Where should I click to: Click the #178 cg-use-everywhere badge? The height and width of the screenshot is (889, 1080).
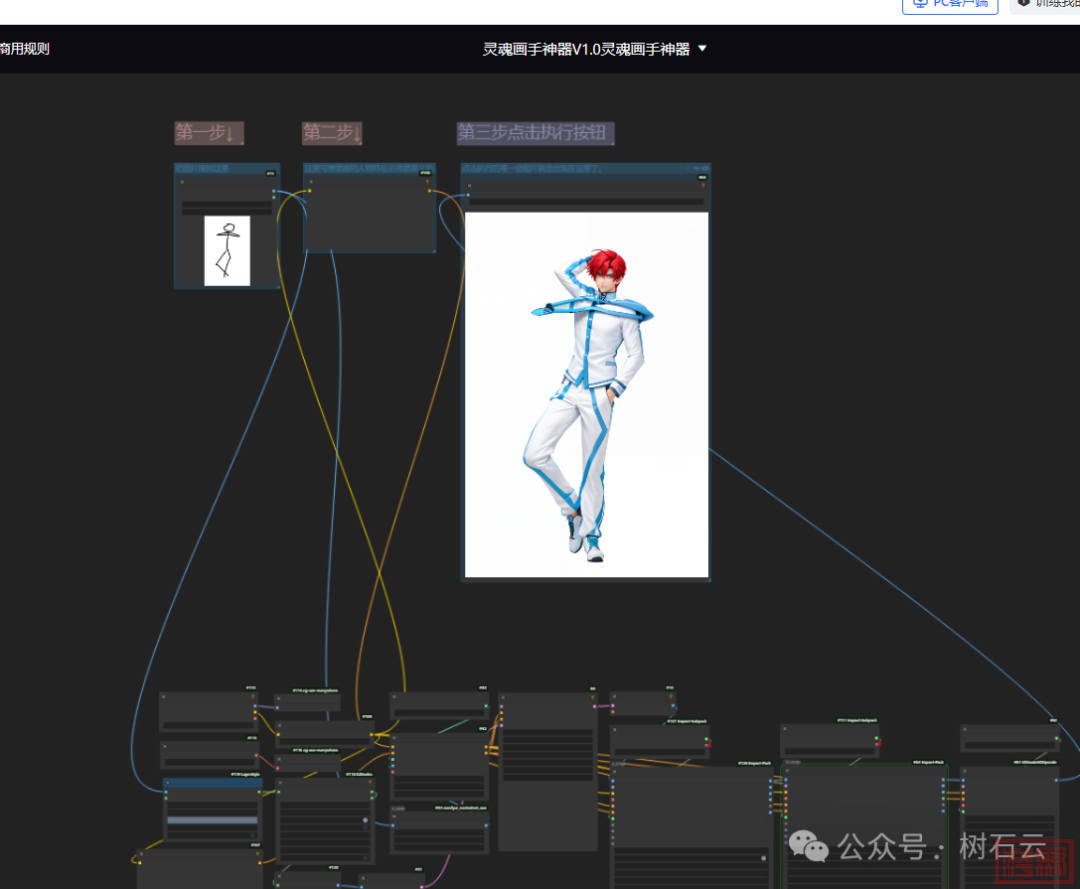click(315, 750)
